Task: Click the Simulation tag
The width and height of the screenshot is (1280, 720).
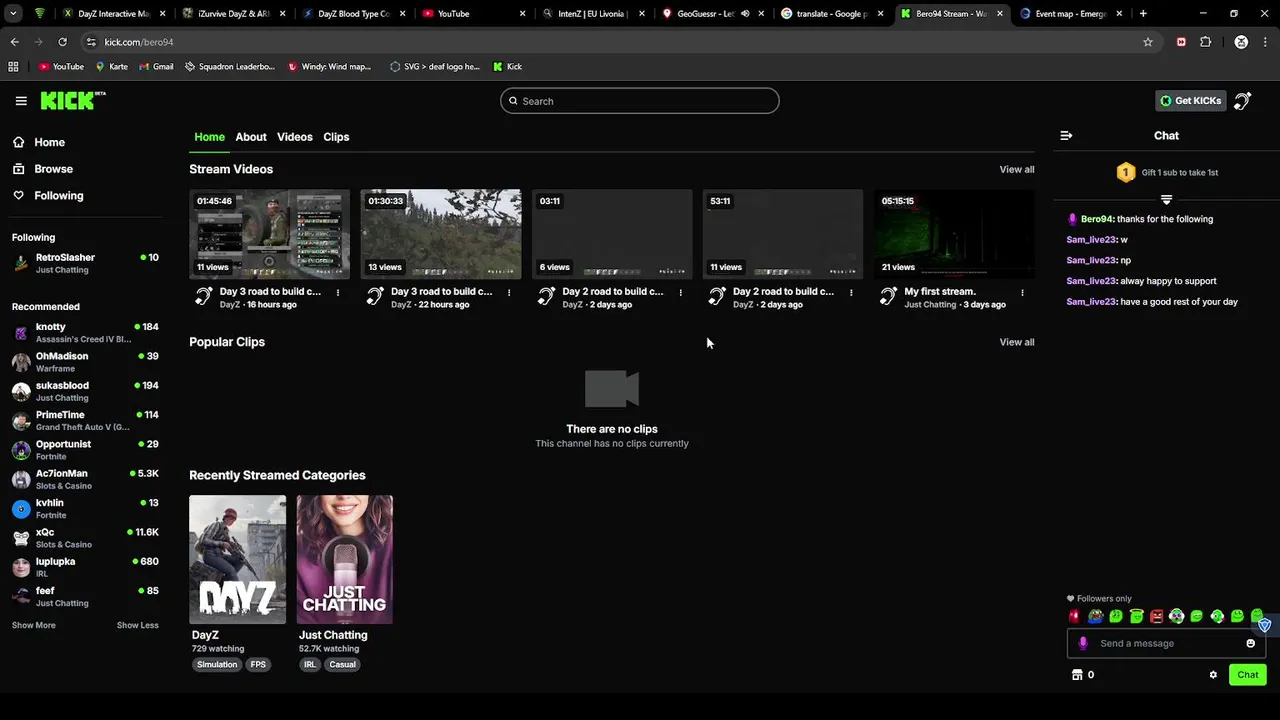Action: point(217,664)
